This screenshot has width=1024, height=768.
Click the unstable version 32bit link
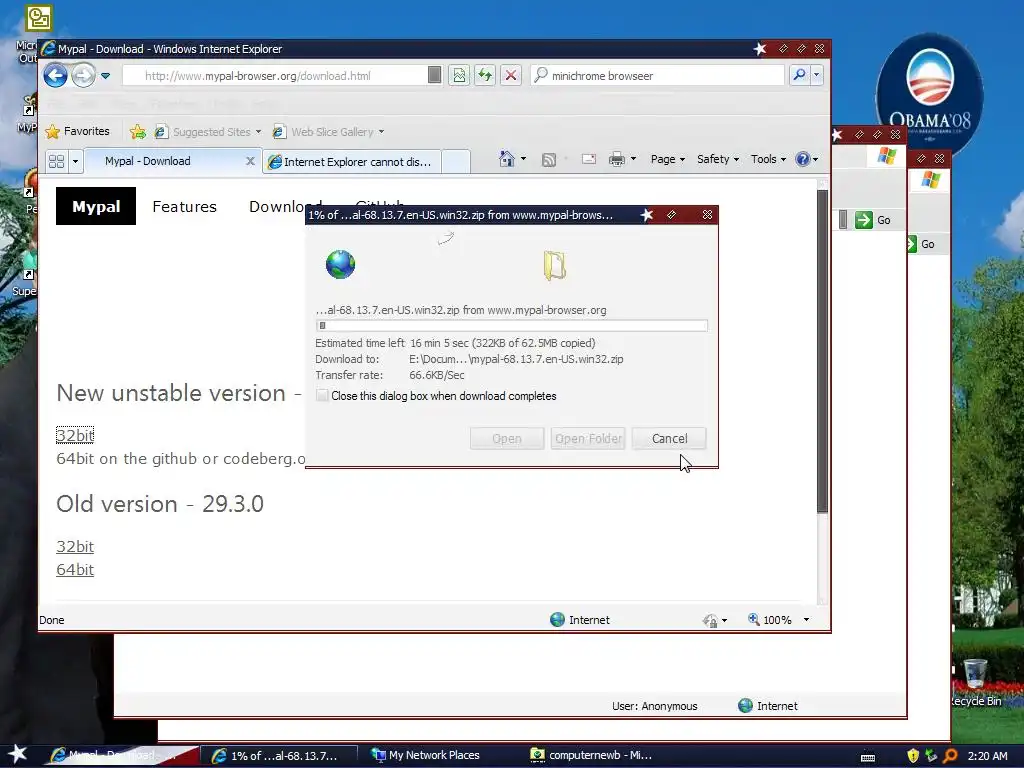point(75,435)
